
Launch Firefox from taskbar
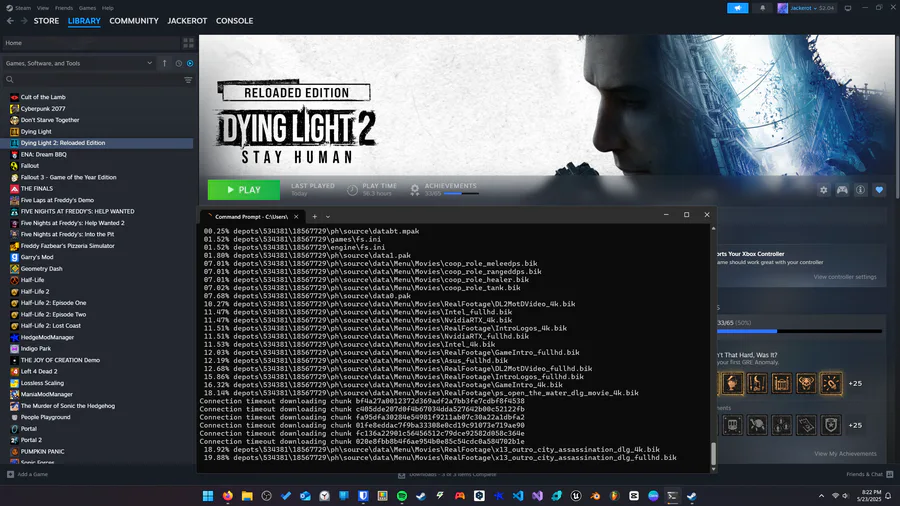point(228,496)
